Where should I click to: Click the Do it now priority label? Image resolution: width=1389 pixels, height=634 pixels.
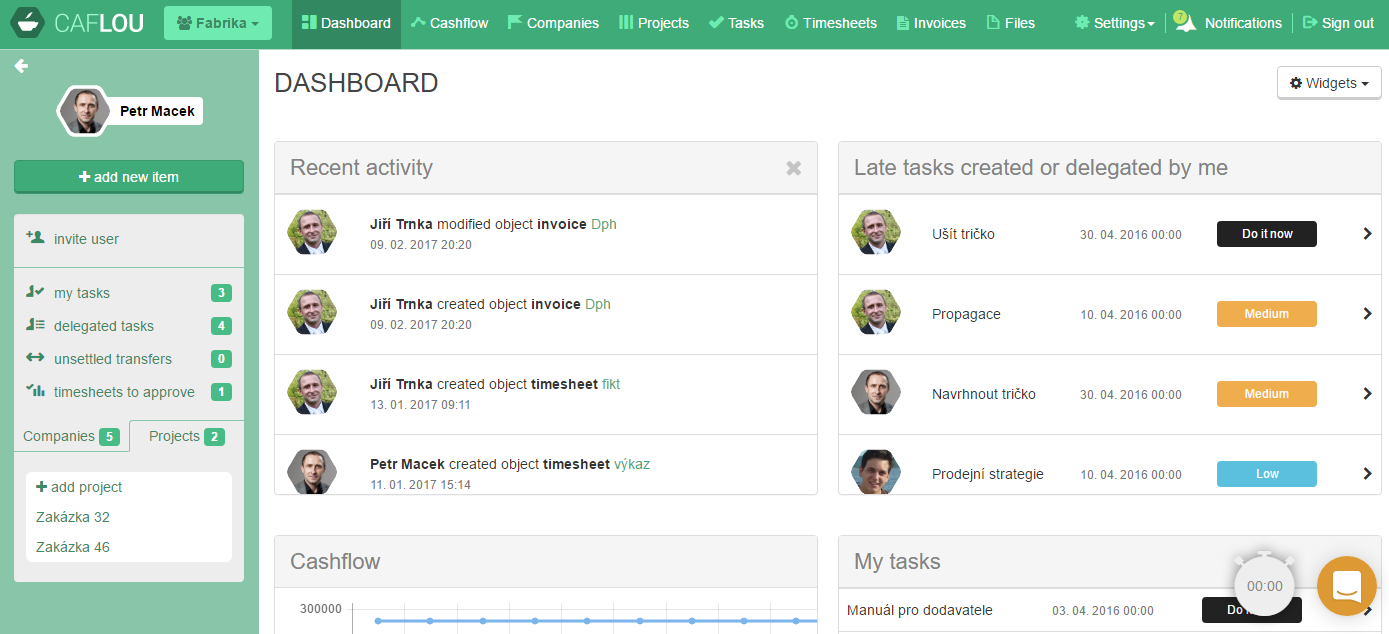pyautogui.click(x=1266, y=234)
